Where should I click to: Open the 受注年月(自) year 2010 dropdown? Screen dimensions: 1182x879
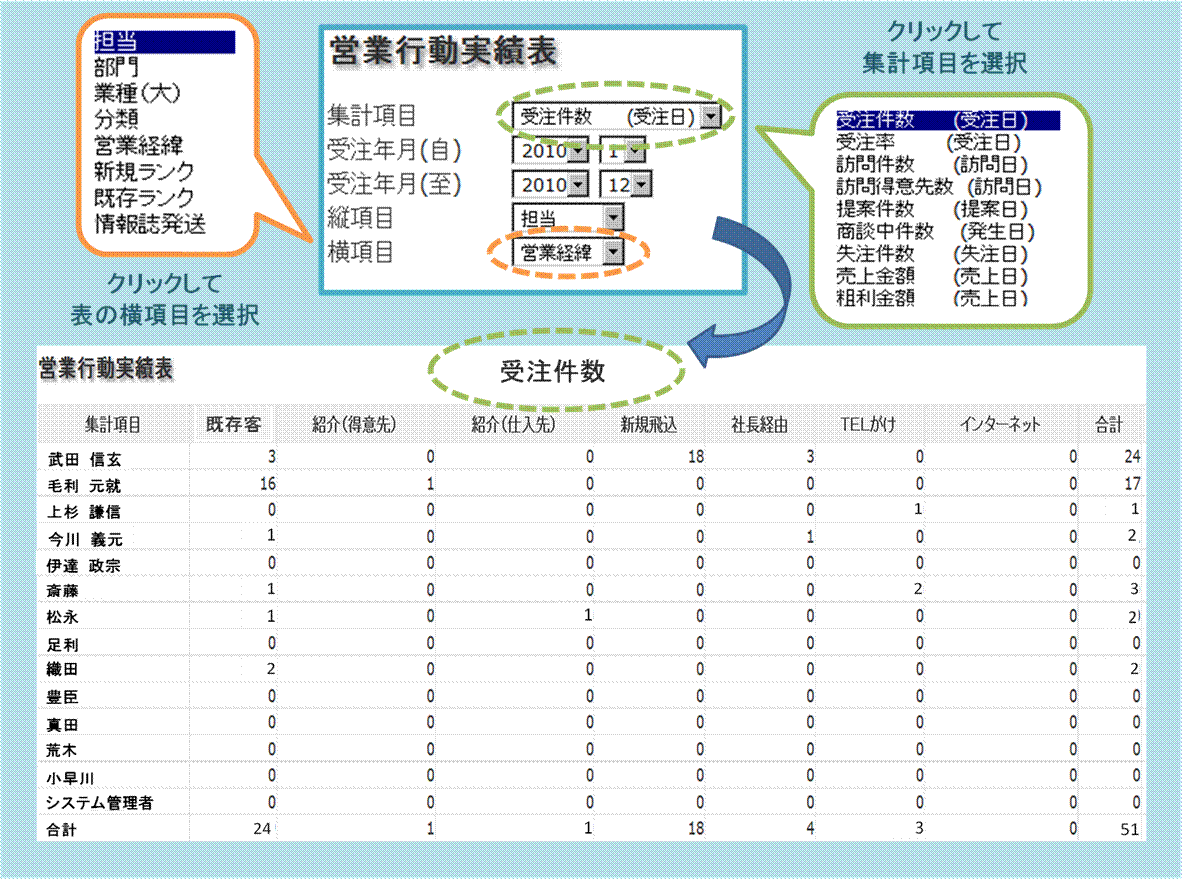(x=578, y=151)
